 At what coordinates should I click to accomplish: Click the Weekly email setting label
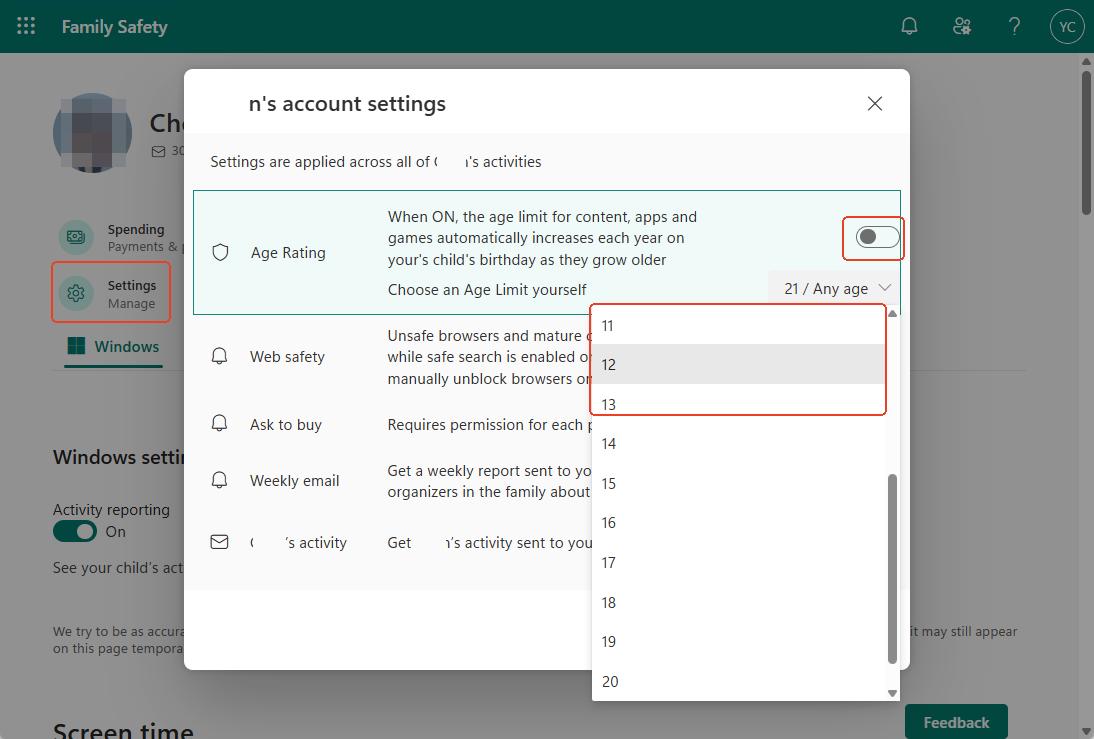(294, 481)
